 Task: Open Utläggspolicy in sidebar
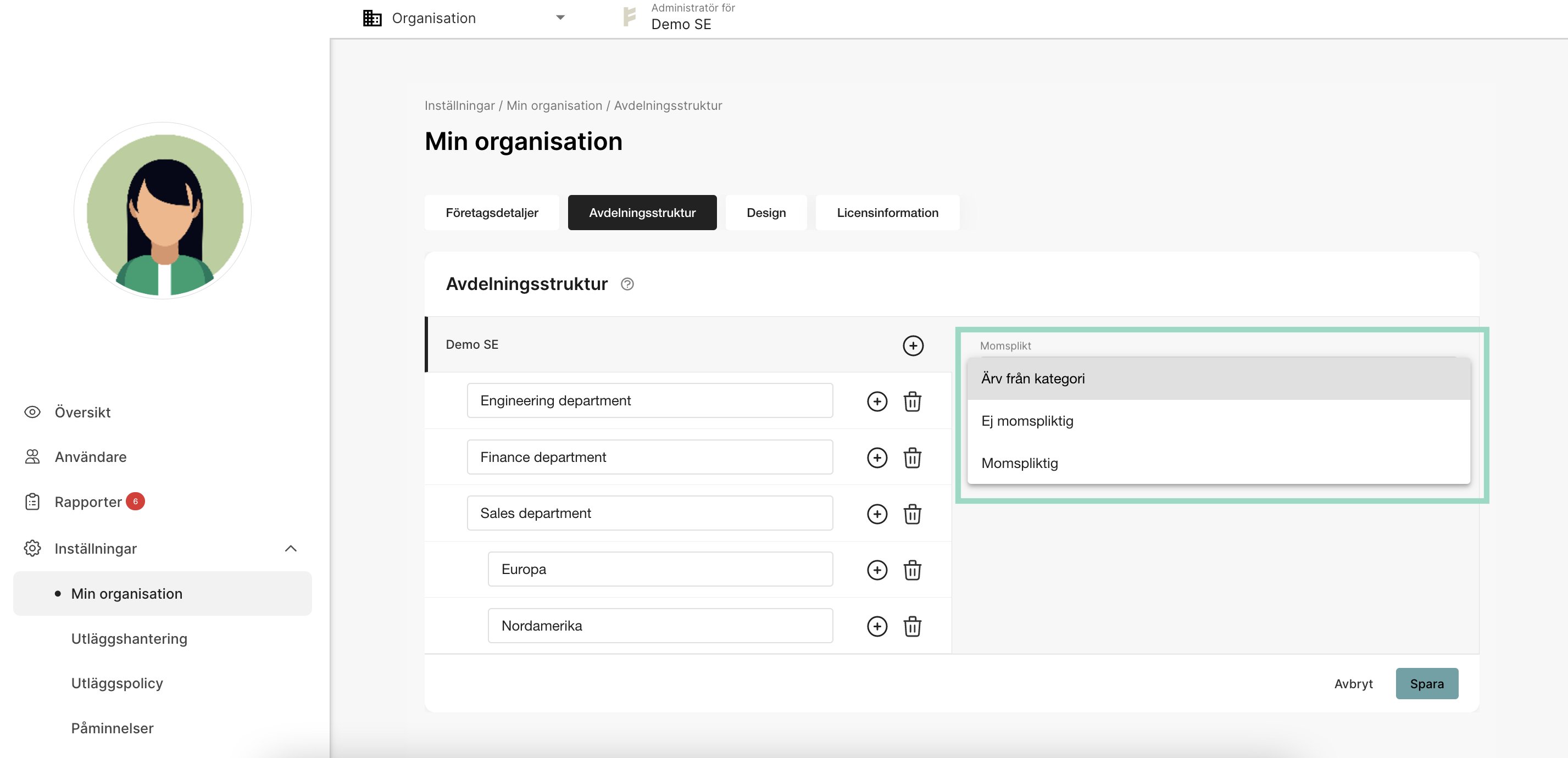[x=117, y=683]
